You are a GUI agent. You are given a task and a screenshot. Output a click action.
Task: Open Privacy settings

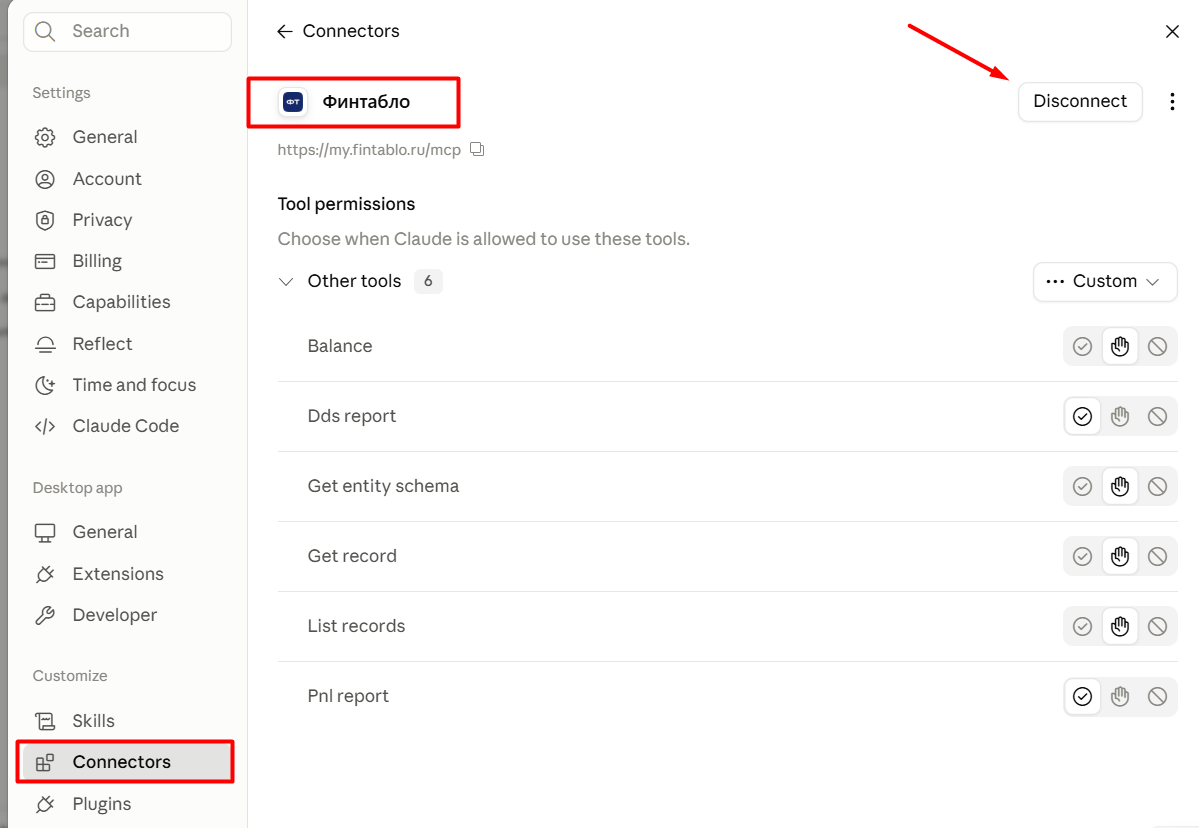coord(128,220)
